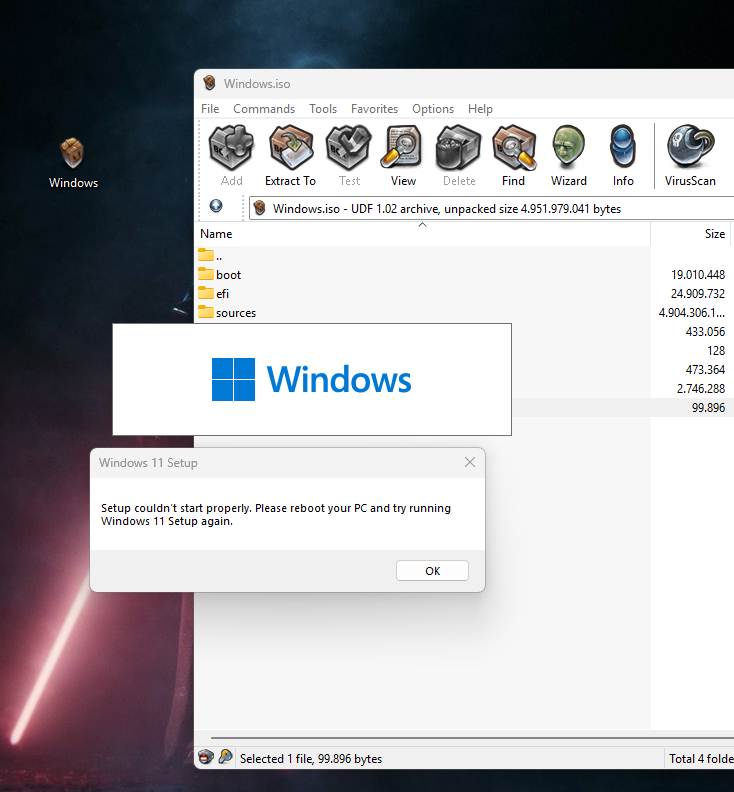This screenshot has height=792, width=734.
Task: Click the "Total 4 folde" status text
Action: [701, 759]
